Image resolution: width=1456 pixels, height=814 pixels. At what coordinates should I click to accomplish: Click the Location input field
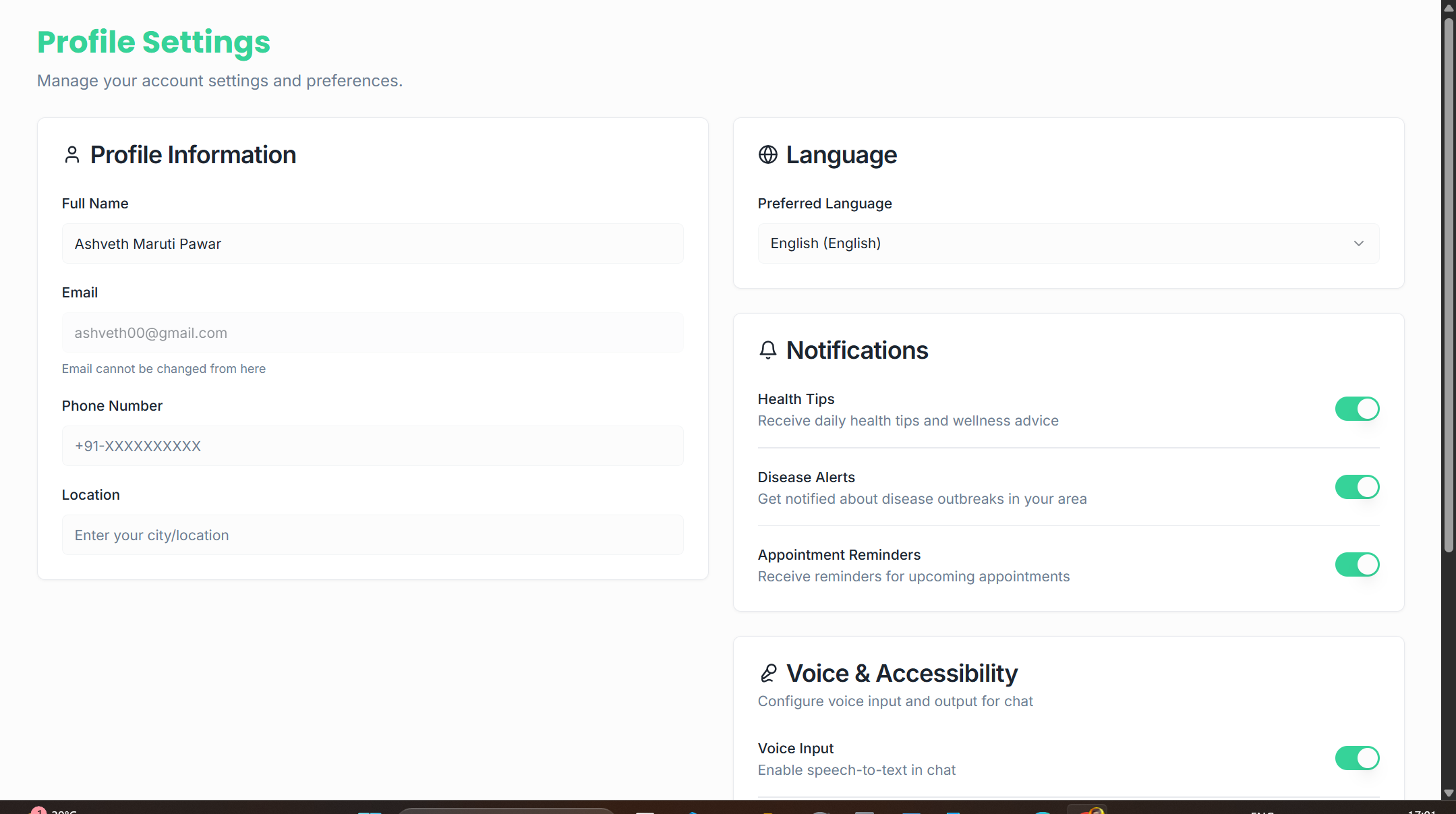(372, 535)
